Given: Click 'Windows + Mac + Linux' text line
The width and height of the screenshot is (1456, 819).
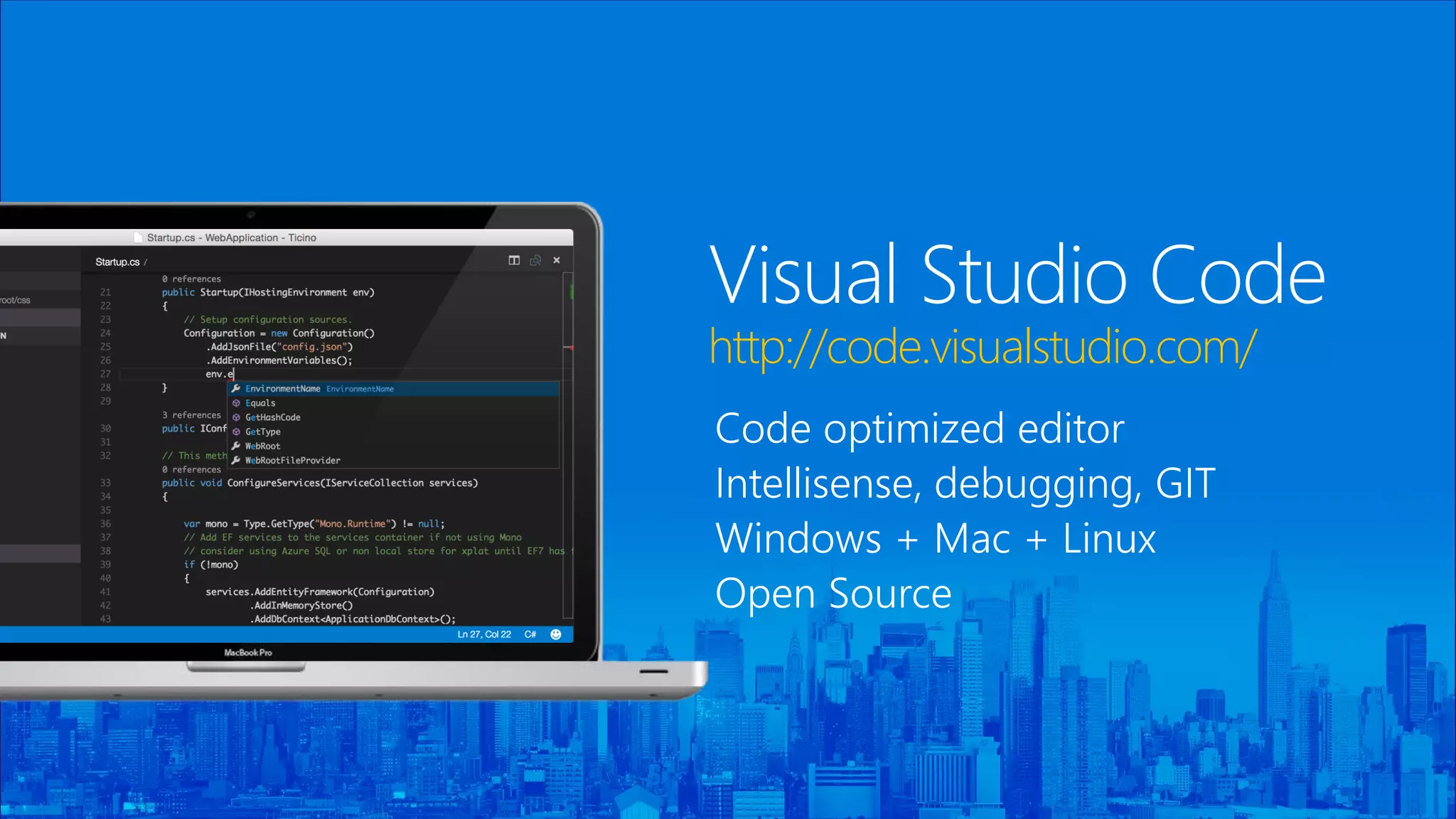Looking at the screenshot, I should pyautogui.click(x=936, y=538).
